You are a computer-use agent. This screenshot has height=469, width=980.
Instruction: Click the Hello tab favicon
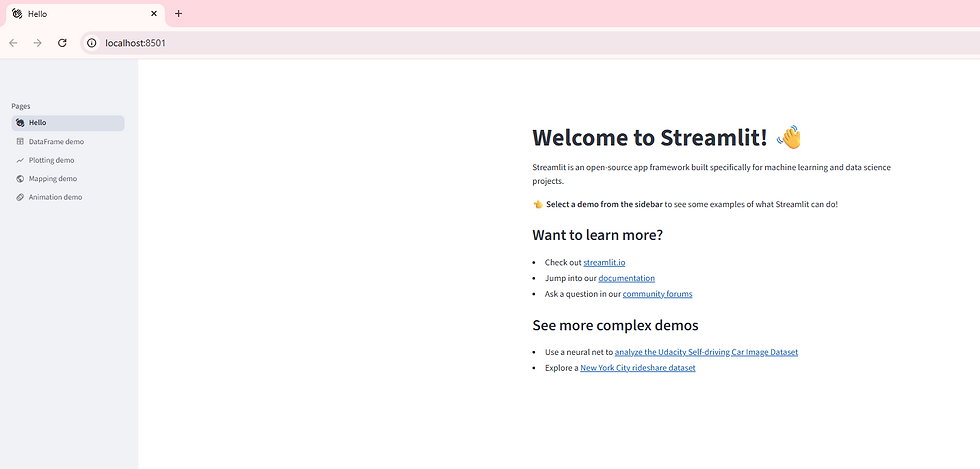click(17, 14)
